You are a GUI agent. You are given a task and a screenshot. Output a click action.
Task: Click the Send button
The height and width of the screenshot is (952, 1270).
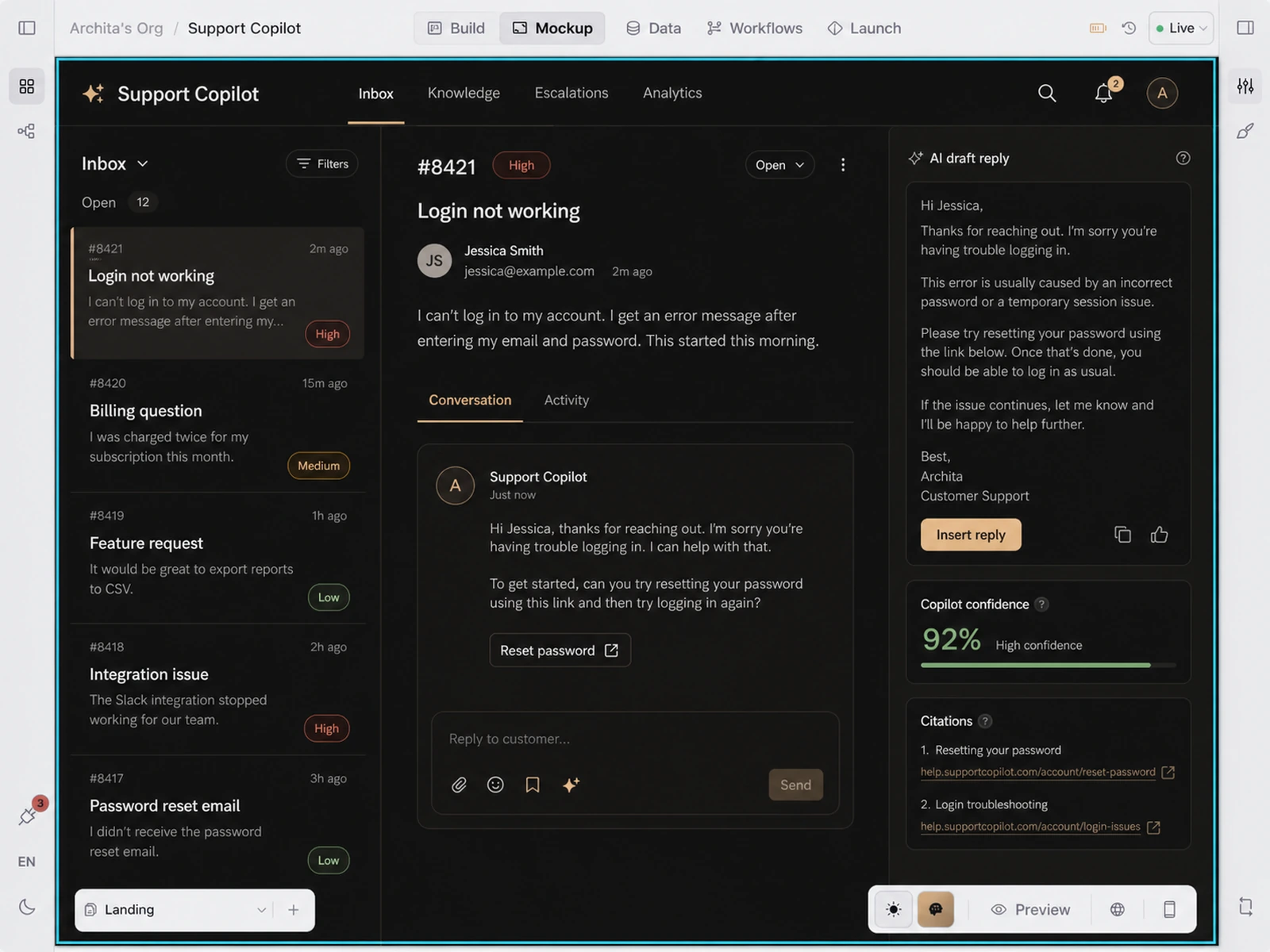point(795,785)
